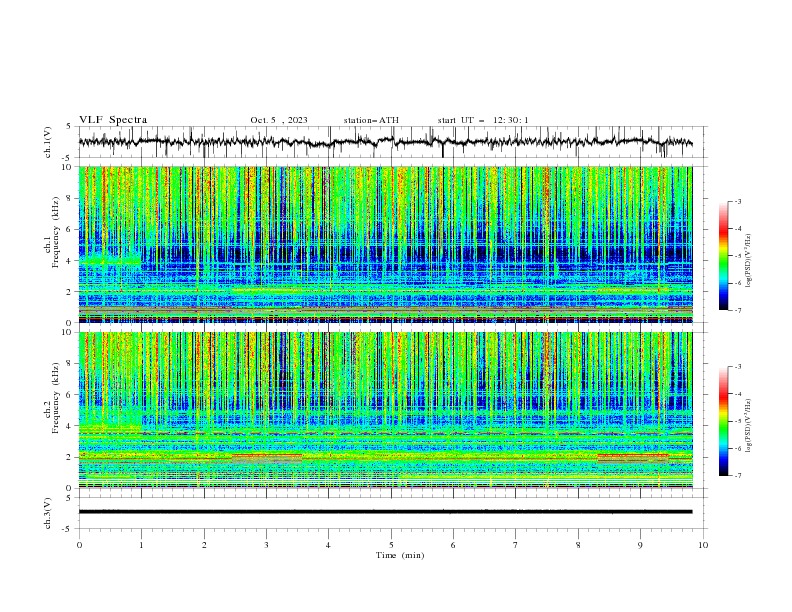Click the "-3" label on ch.1 color bar
Image resolution: width=792 pixels, height=612 pixels.
738,201
